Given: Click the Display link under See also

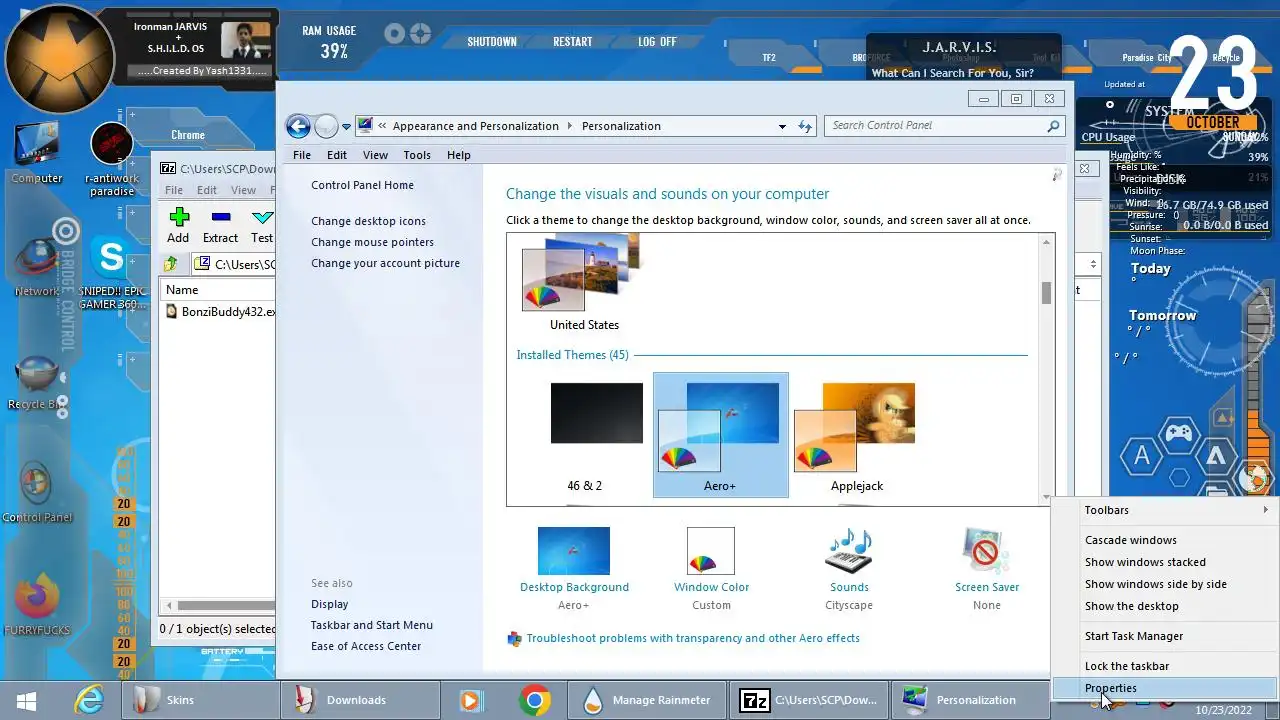Looking at the screenshot, I should click(329, 604).
